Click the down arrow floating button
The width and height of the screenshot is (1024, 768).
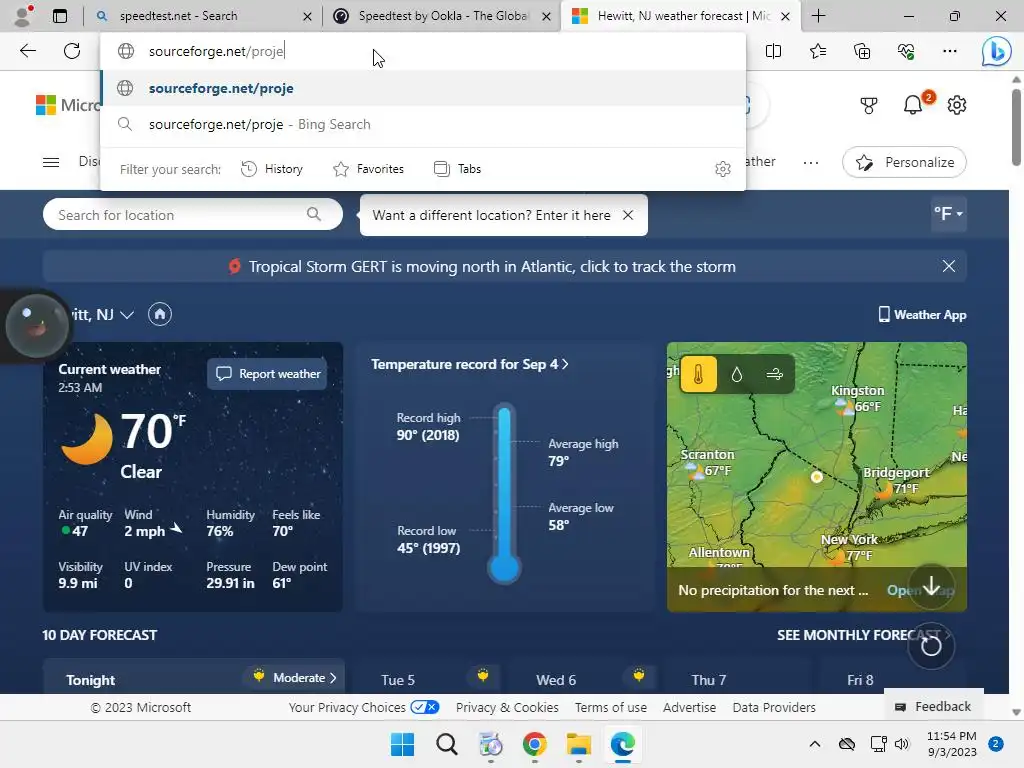931,586
